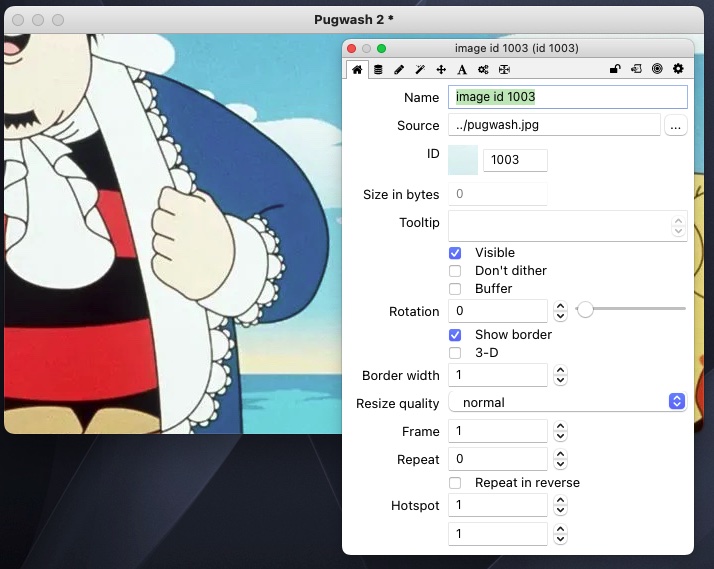Image resolution: width=714 pixels, height=569 pixels.
Task: Browse for source file with ... button
Action: point(676,125)
